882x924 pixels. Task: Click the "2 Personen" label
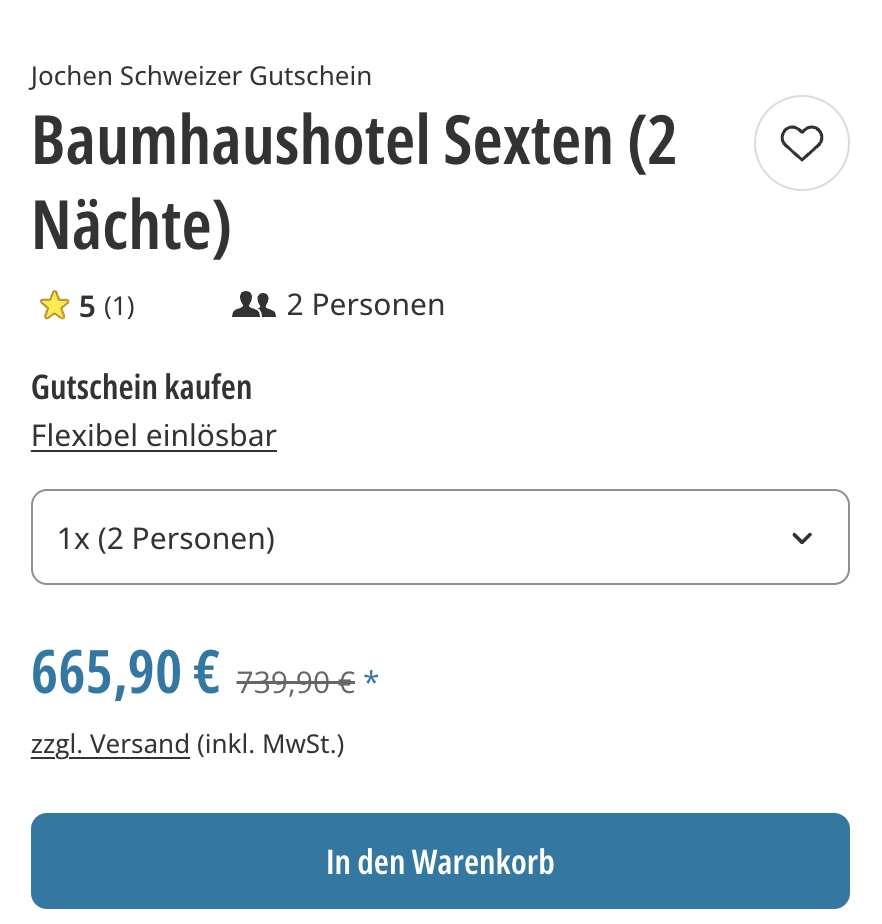coord(365,305)
